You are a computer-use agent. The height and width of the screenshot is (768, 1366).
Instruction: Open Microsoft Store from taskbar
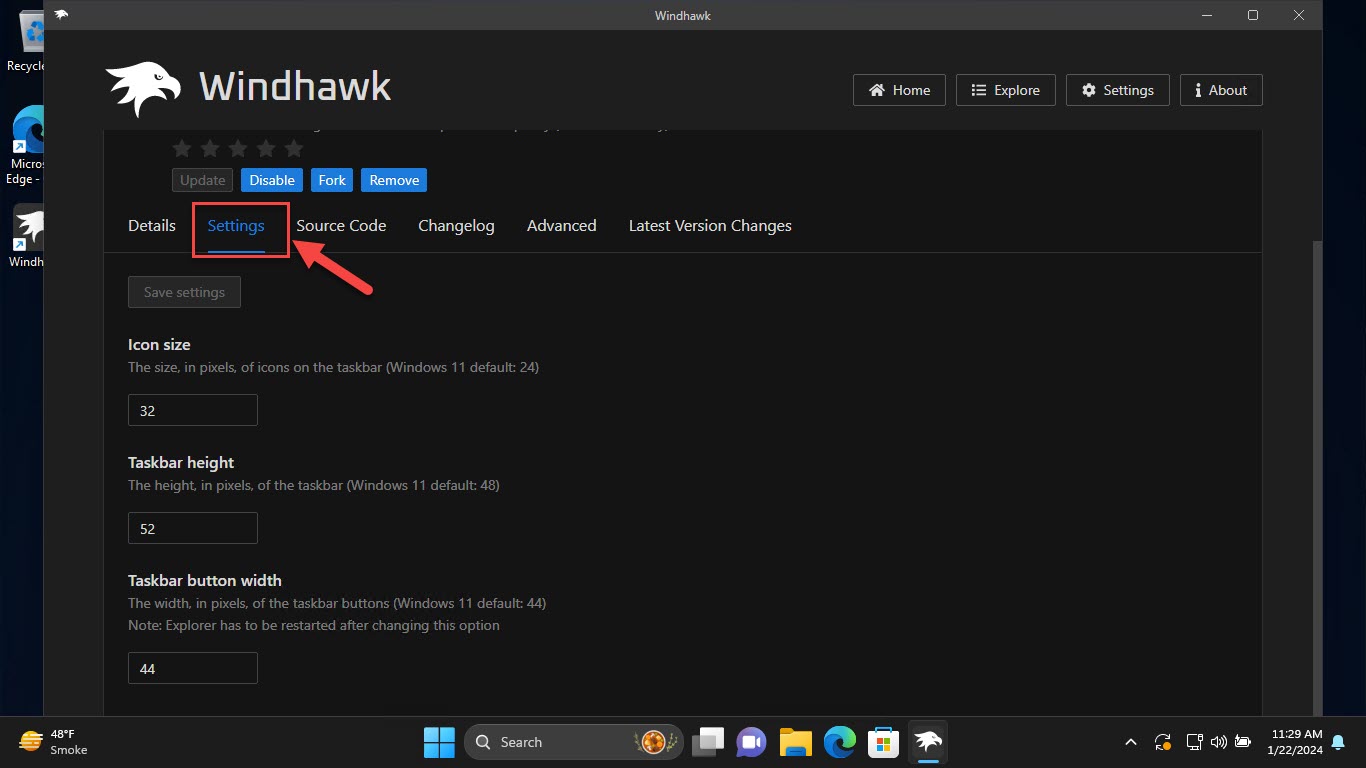(883, 742)
